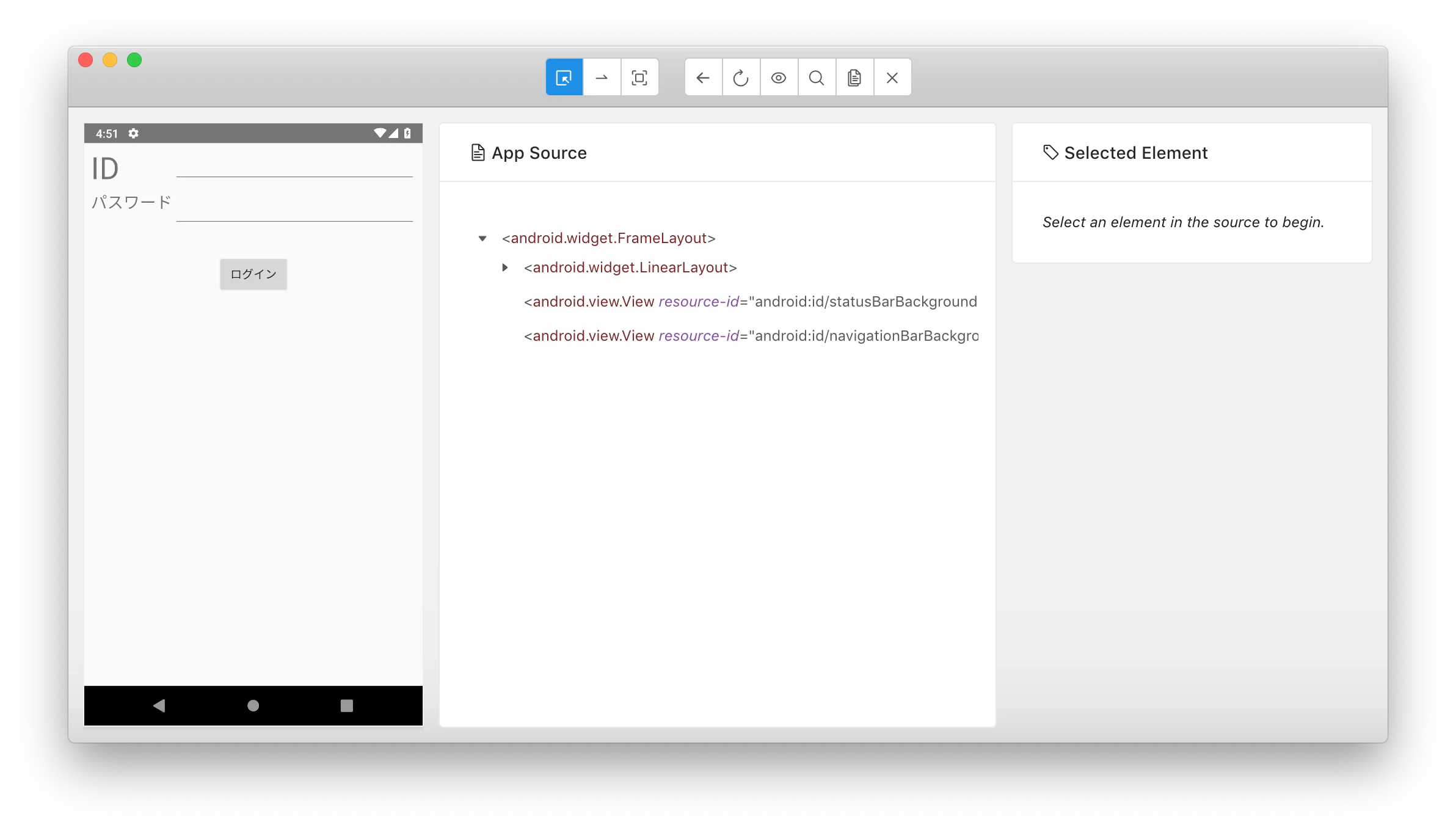Maximize window with green button
Image resolution: width=1456 pixels, height=833 pixels.
(134, 60)
